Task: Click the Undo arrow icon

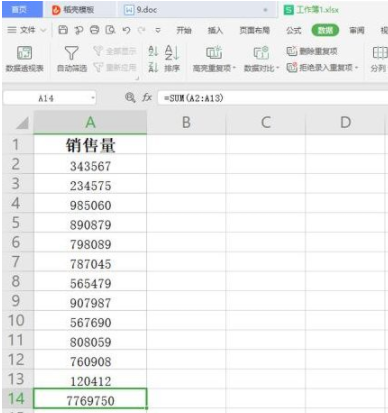Action: [126, 30]
